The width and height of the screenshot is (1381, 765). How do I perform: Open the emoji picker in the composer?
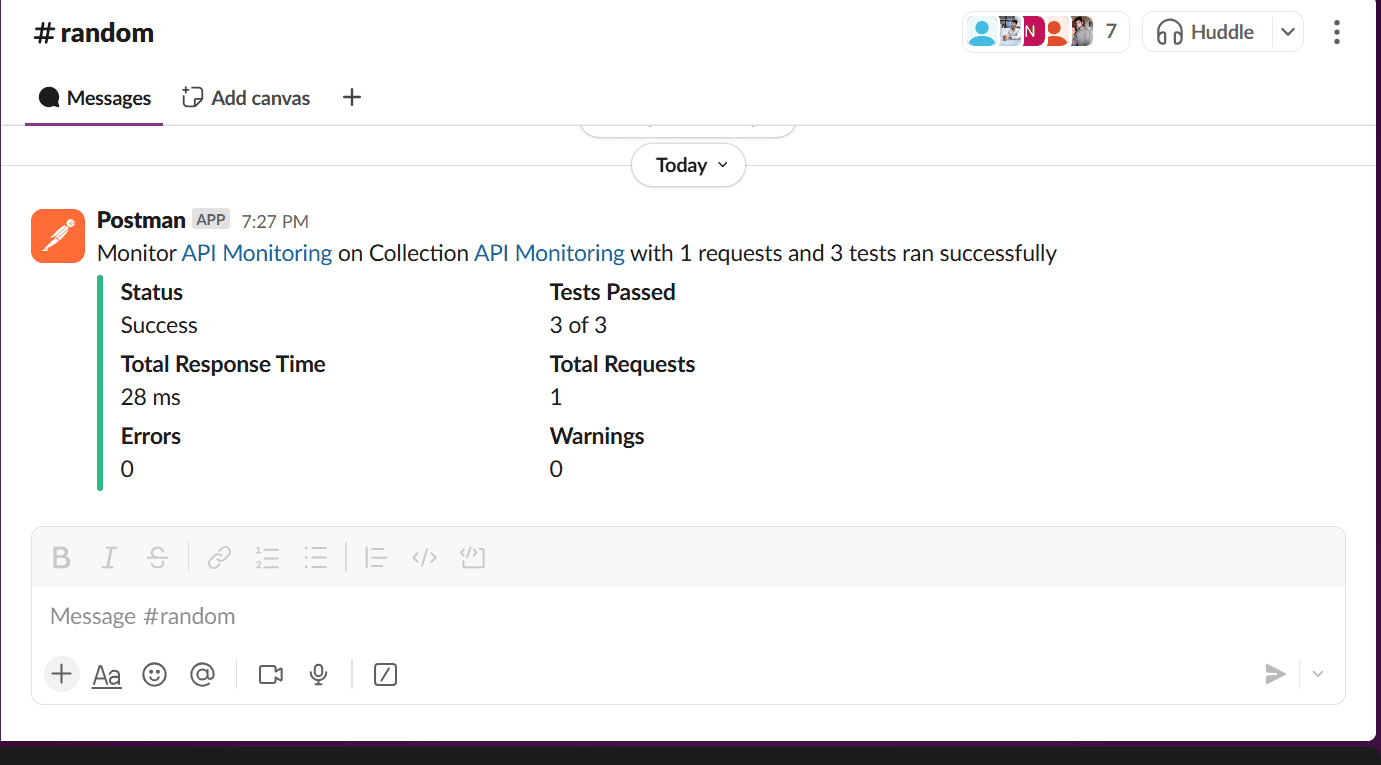(155, 674)
